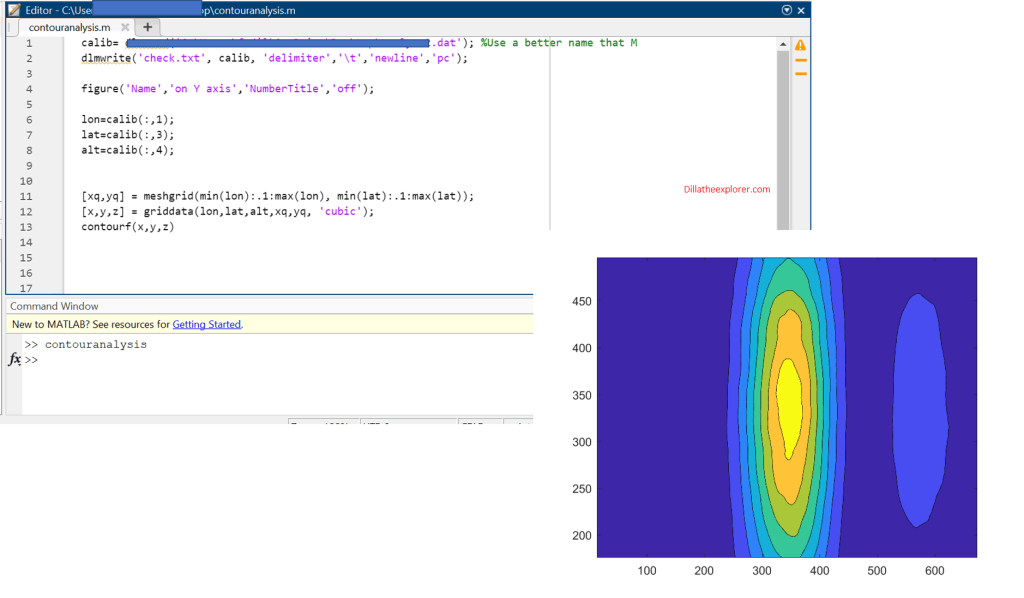Select the Command Window title bar

[x=54, y=306]
